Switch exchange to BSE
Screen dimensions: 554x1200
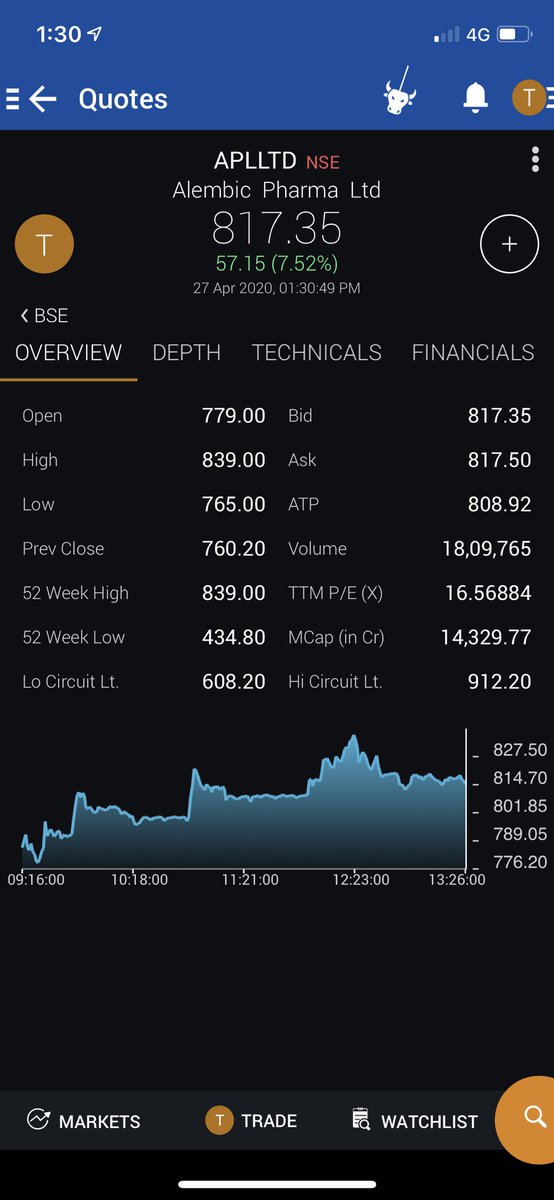click(x=43, y=315)
